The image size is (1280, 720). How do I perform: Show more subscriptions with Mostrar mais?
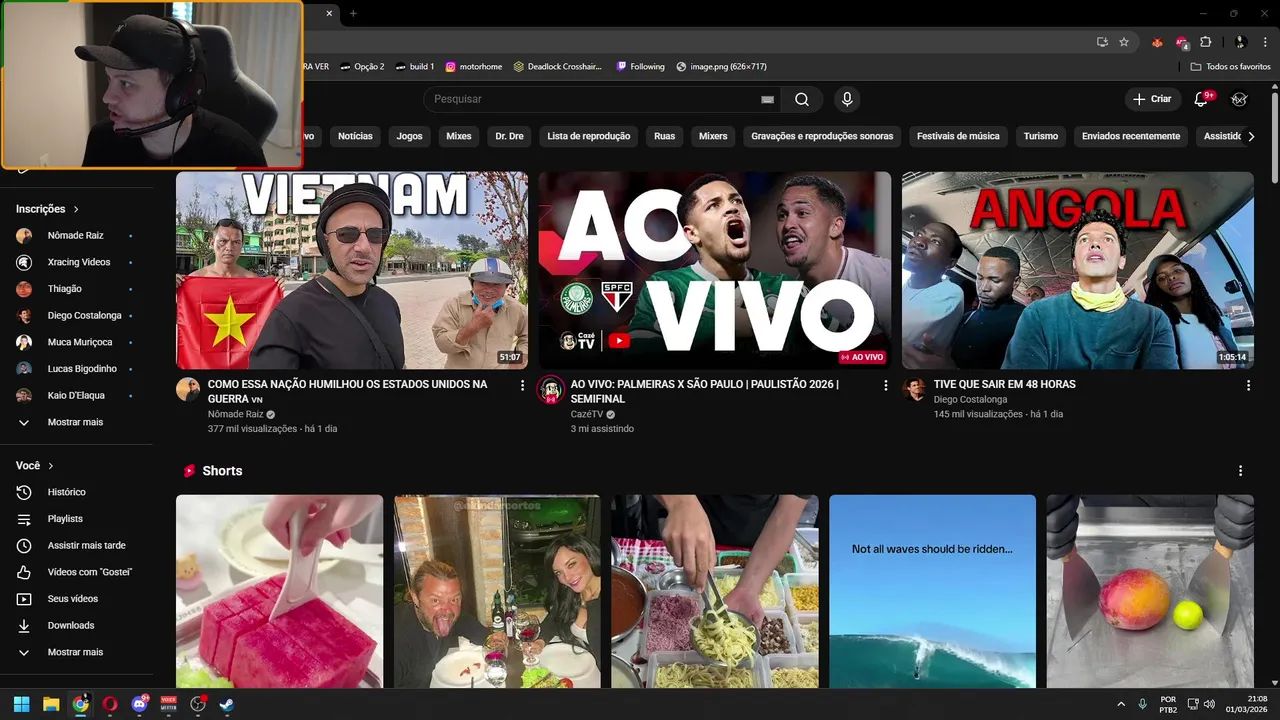click(75, 422)
